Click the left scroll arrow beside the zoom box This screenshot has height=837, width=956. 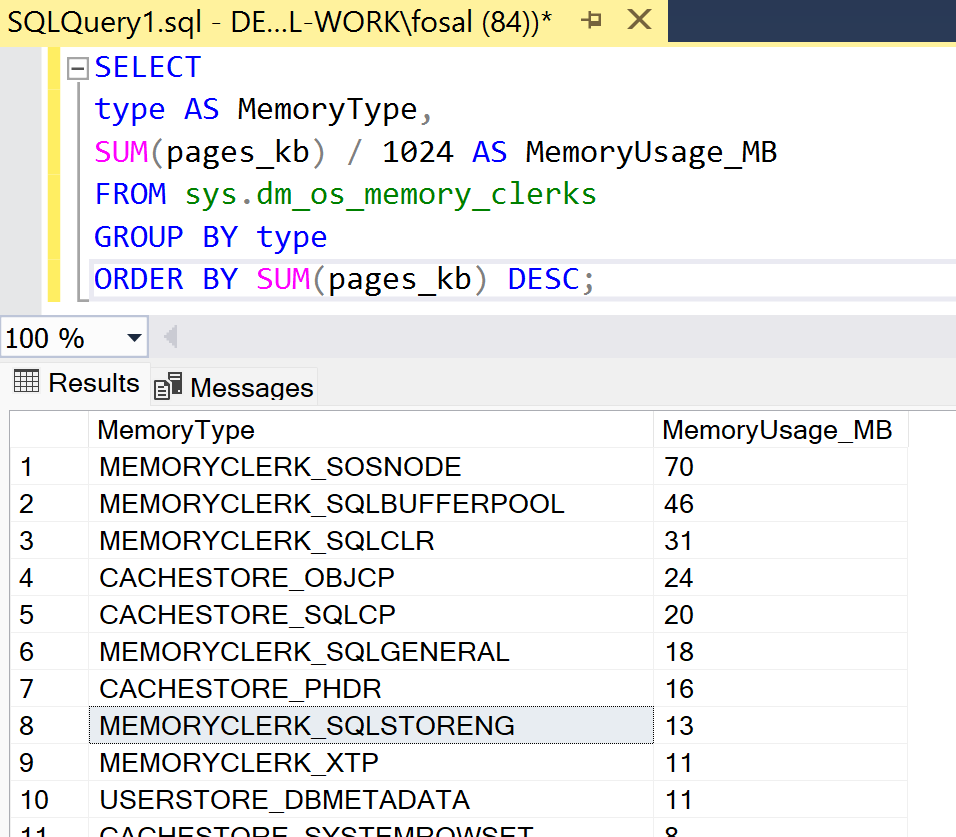click(x=170, y=338)
